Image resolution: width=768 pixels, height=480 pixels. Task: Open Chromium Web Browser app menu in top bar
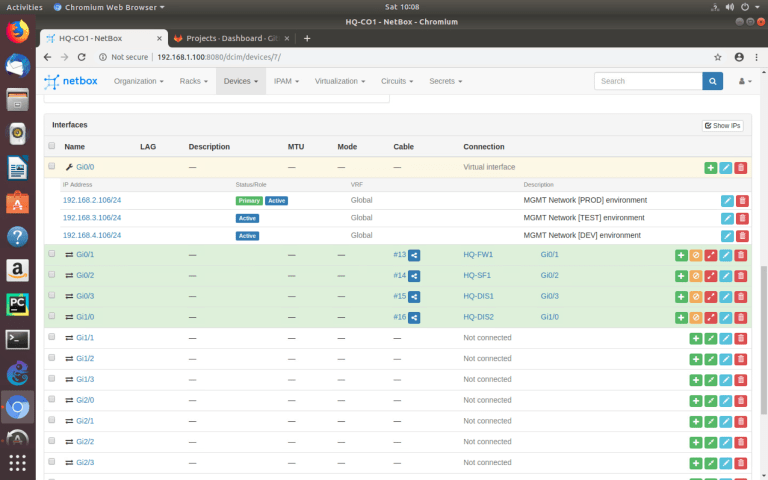pyautogui.click(x=109, y=7)
